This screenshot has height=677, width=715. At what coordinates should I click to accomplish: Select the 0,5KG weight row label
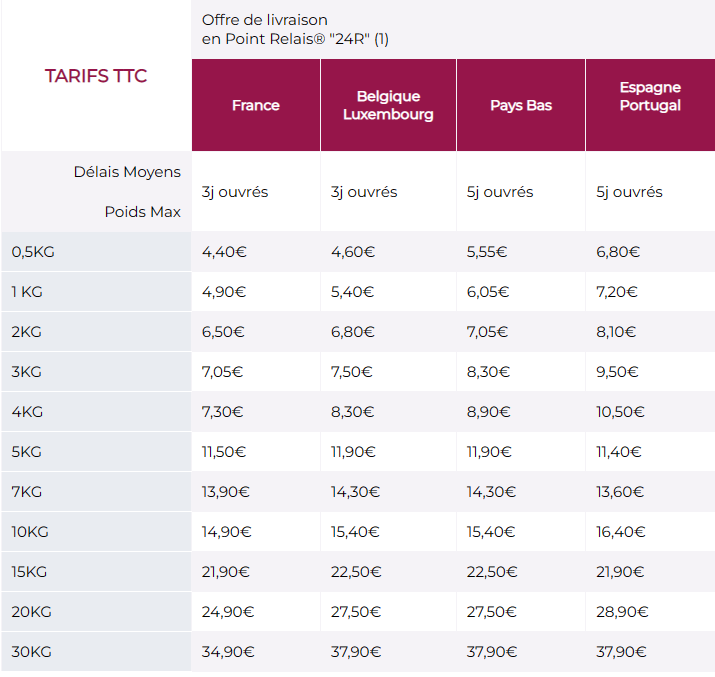point(33,252)
